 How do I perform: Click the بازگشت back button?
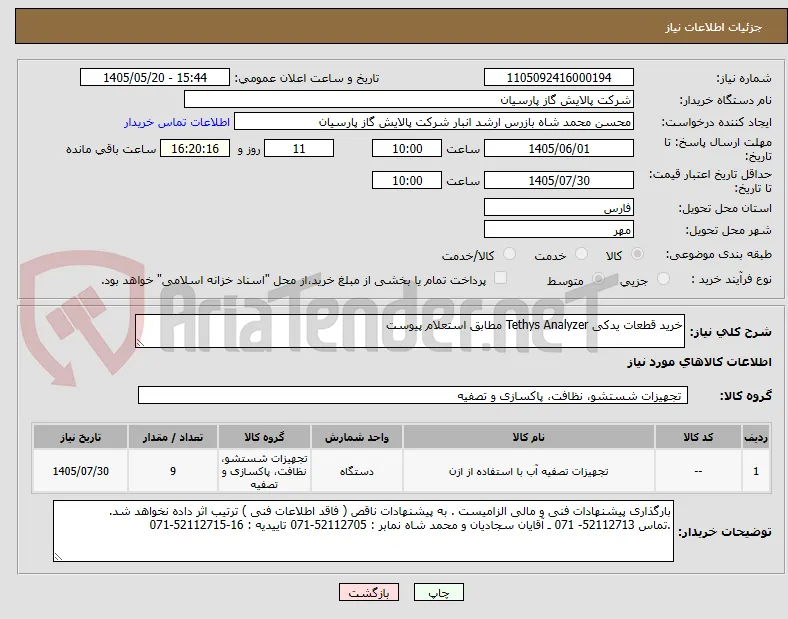[369, 593]
